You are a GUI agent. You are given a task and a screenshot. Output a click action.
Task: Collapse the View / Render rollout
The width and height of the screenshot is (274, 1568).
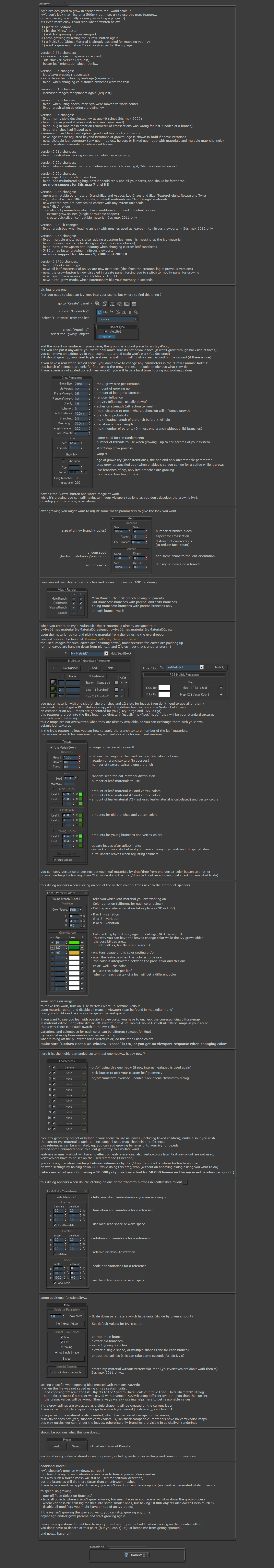tap(67, 590)
